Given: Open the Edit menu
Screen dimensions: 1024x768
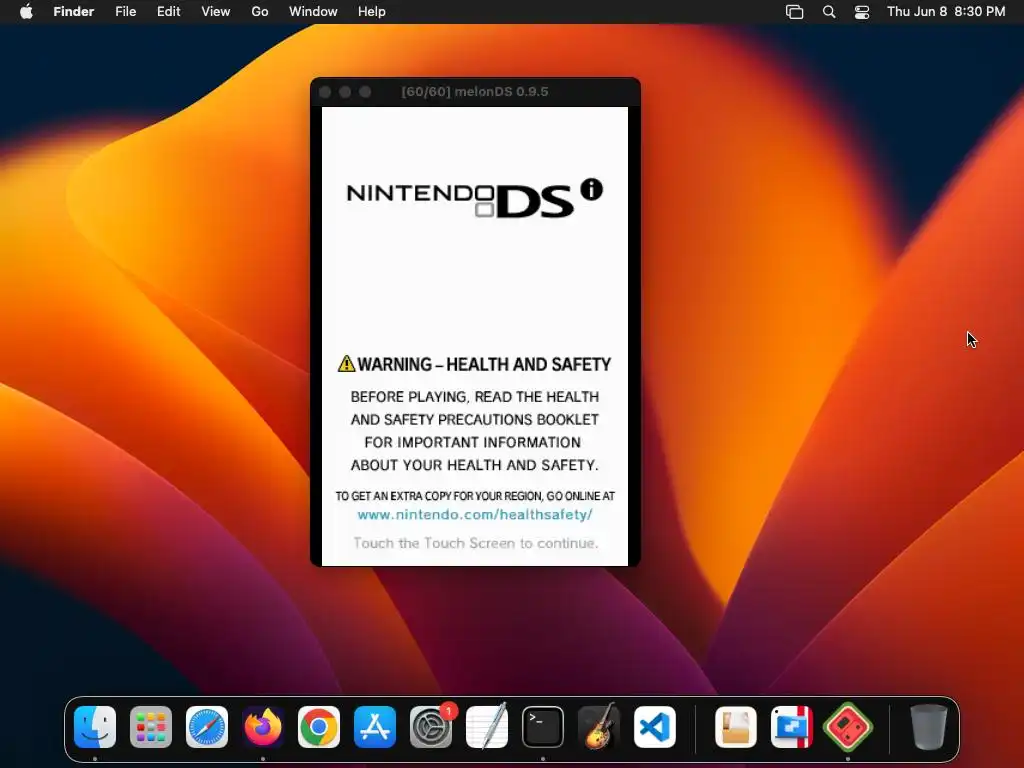Looking at the screenshot, I should tap(168, 12).
